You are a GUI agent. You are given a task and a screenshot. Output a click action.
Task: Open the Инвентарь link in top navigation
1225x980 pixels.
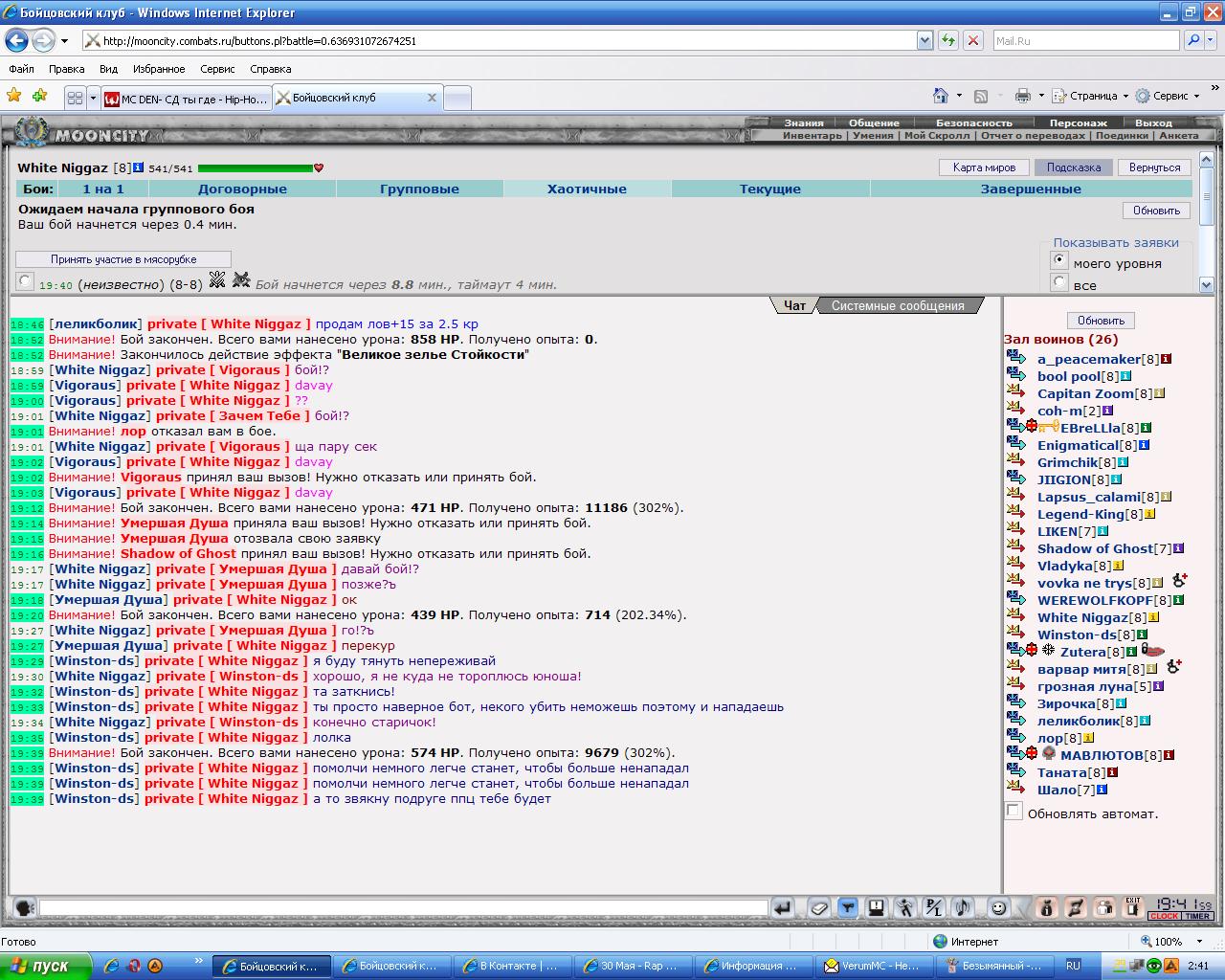tap(812, 135)
